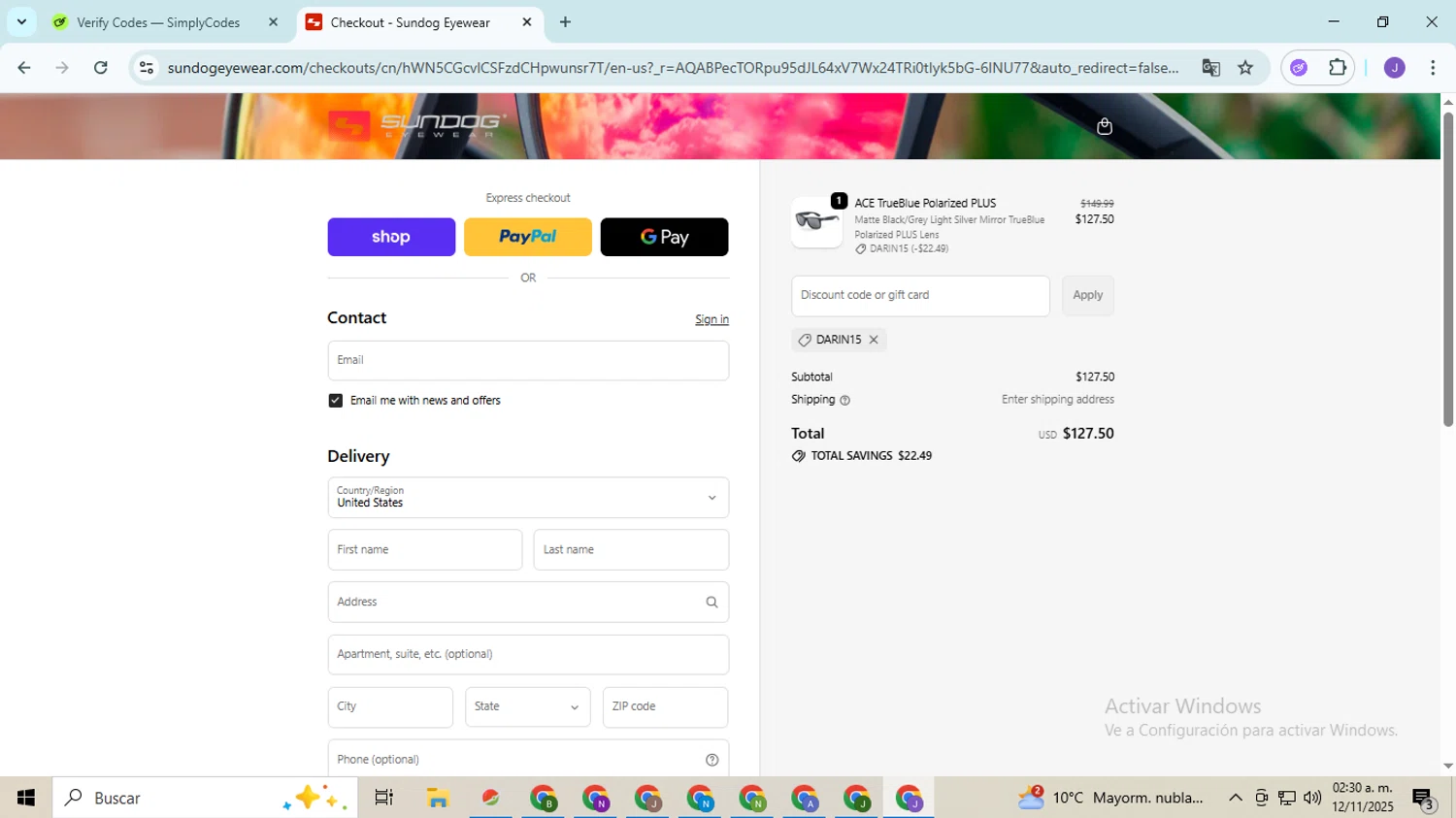Close the Checkout Sundog Eyewear tab
Image resolution: width=1456 pixels, height=818 pixels.
[527, 22]
